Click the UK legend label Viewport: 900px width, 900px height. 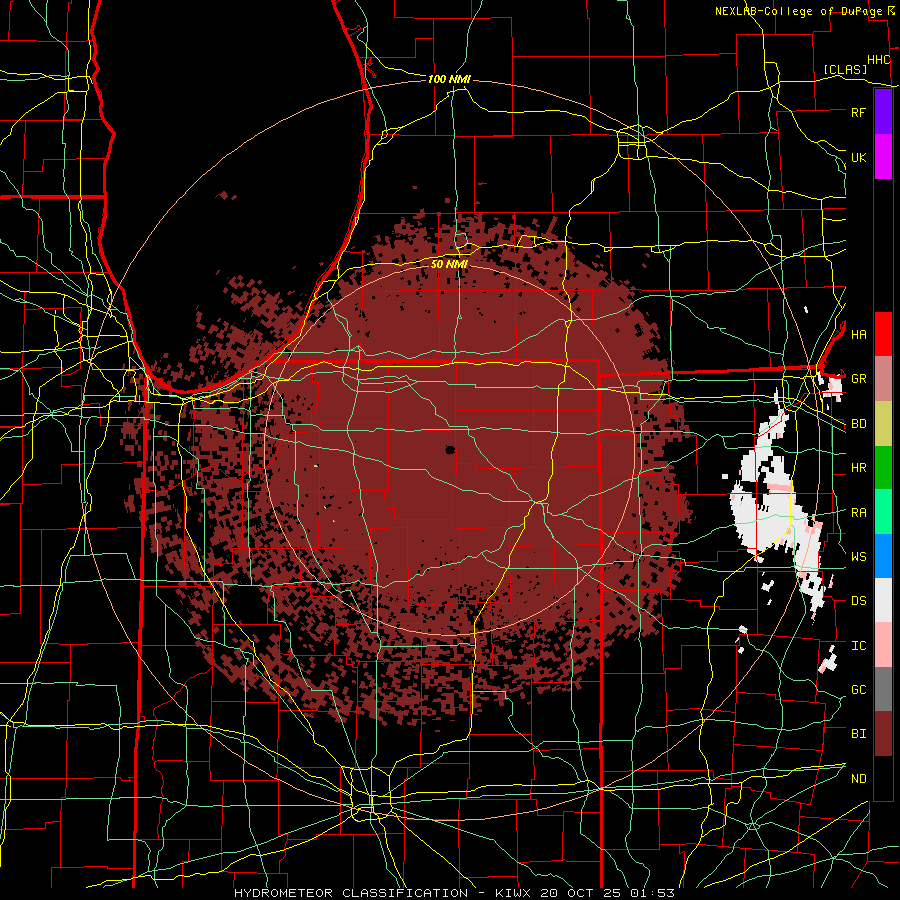click(x=858, y=157)
